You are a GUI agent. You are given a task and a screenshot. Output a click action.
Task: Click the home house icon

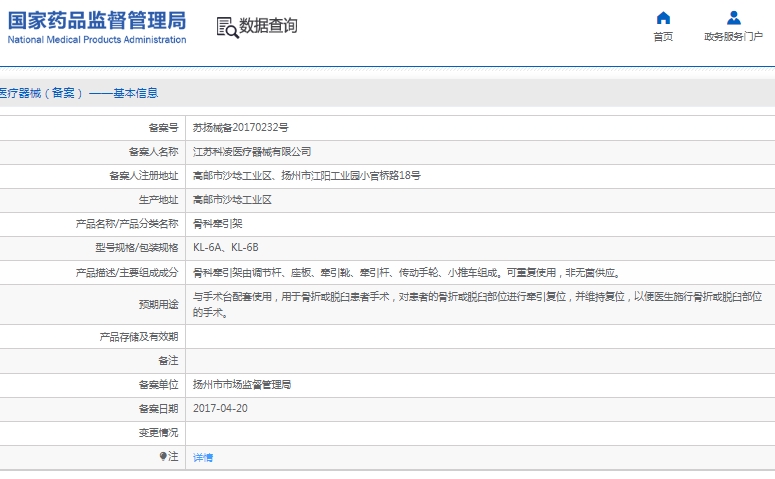click(x=663, y=18)
